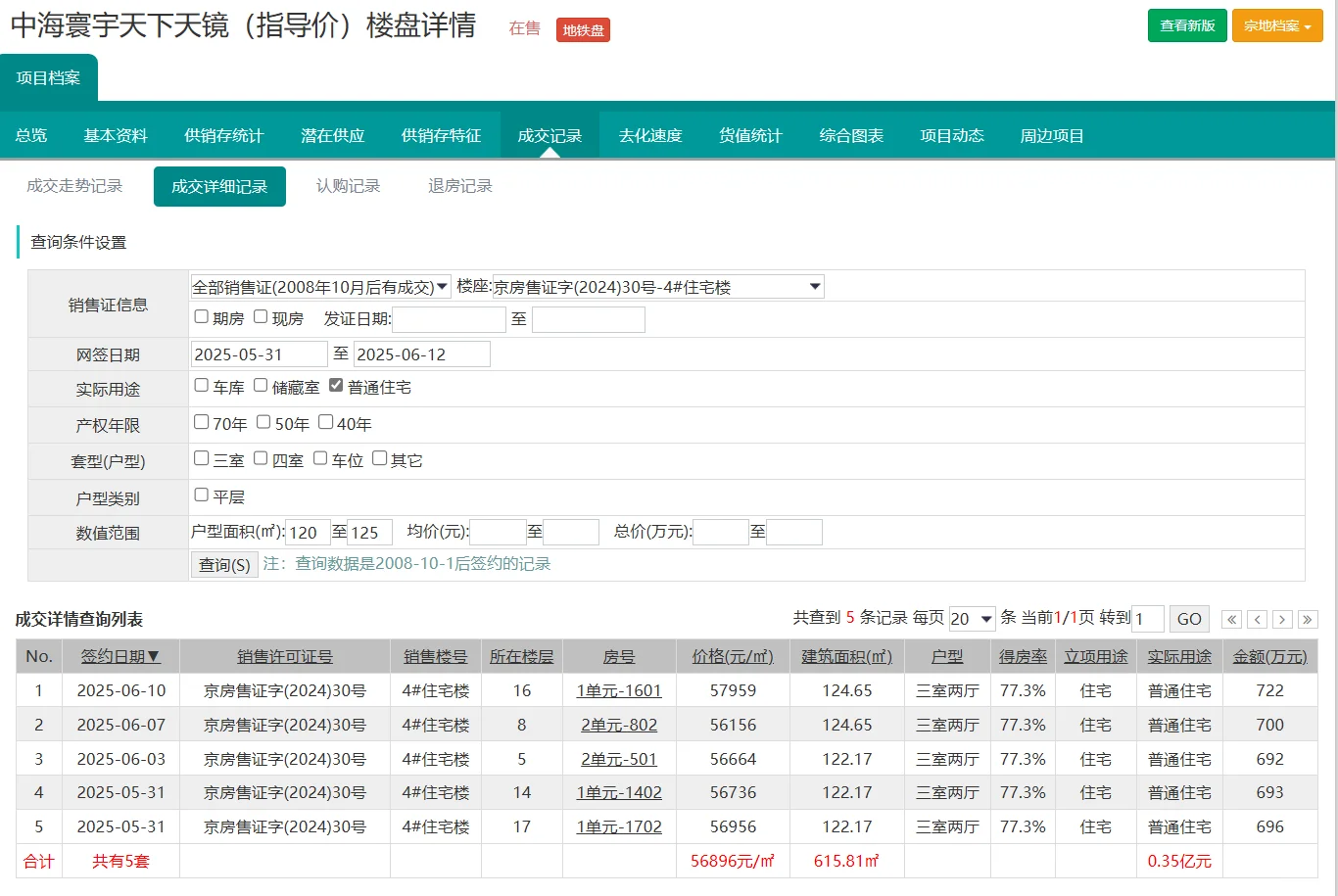Go to next page of results
Screen dimensions: 1338x896
1282,619
